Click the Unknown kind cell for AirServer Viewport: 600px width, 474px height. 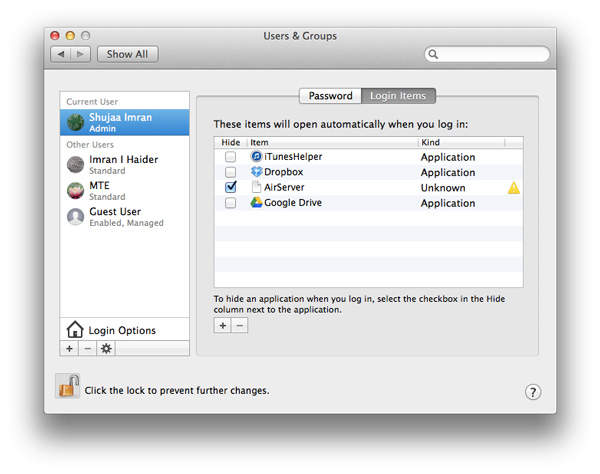[443, 188]
